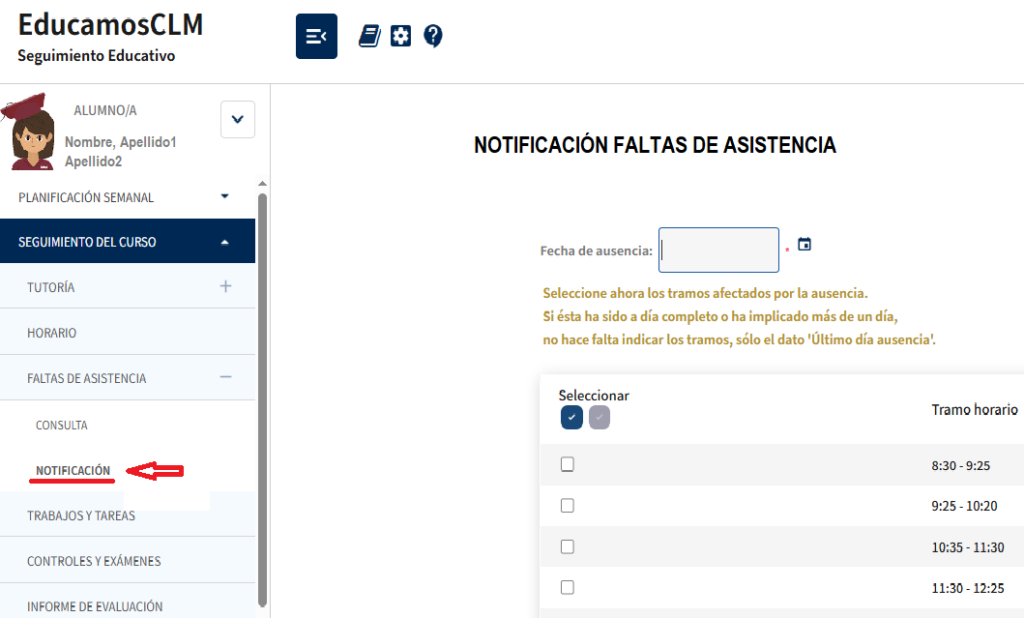Click the help question mark icon
This screenshot has width=1024, height=618.
pyautogui.click(x=433, y=37)
